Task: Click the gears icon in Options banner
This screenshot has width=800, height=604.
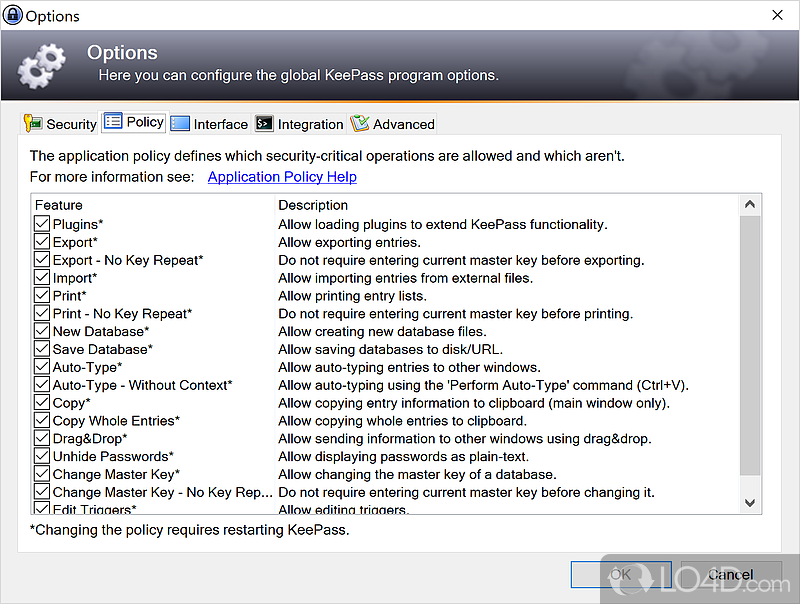Action: (x=42, y=66)
